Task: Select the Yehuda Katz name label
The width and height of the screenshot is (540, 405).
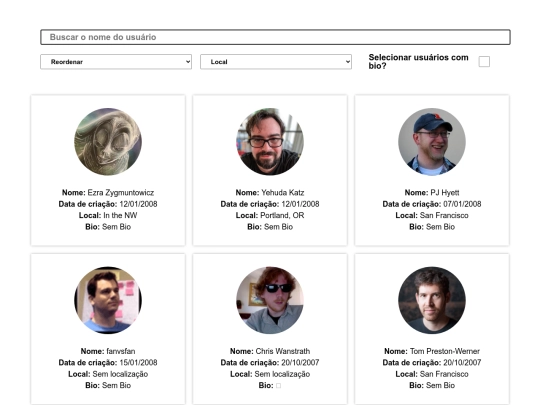Action: coord(282,193)
